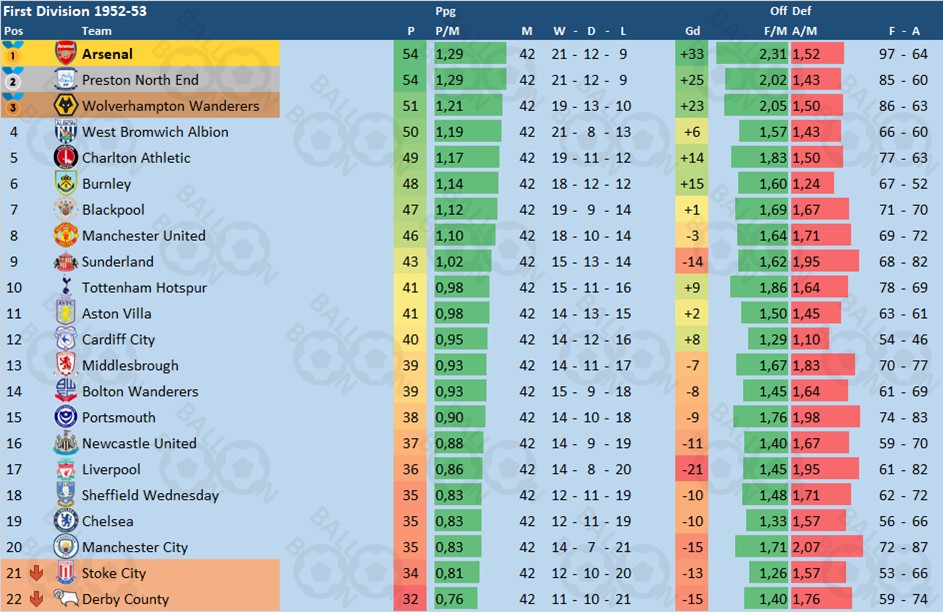Click Stoke City's red relegation arrow
This screenshot has width=943, height=612.
click(36, 573)
